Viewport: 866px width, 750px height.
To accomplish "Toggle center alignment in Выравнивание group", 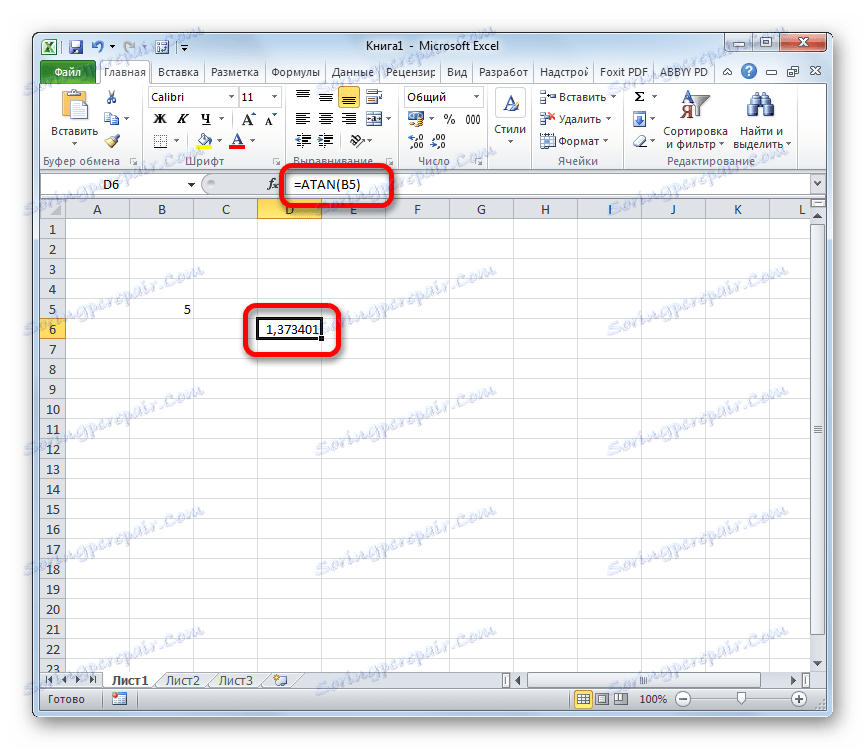I will (324, 118).
